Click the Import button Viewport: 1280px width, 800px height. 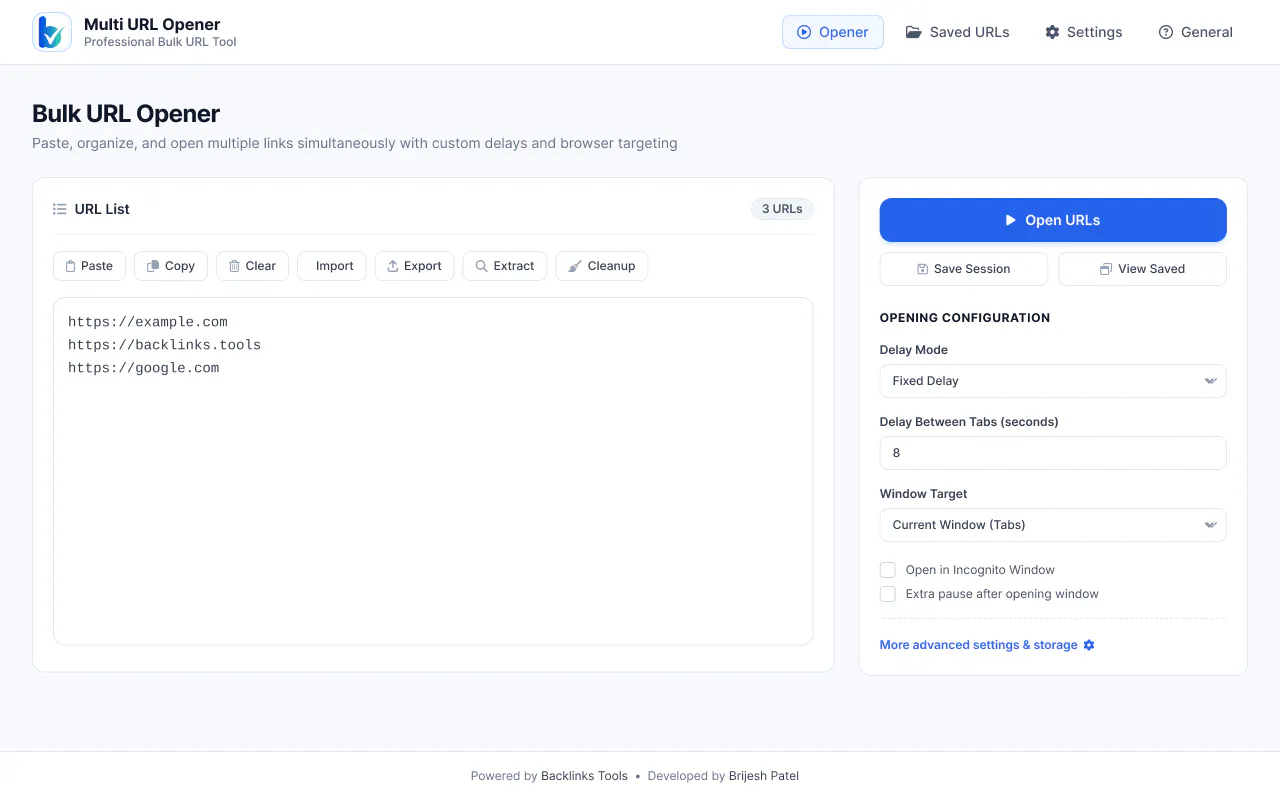(x=332, y=266)
